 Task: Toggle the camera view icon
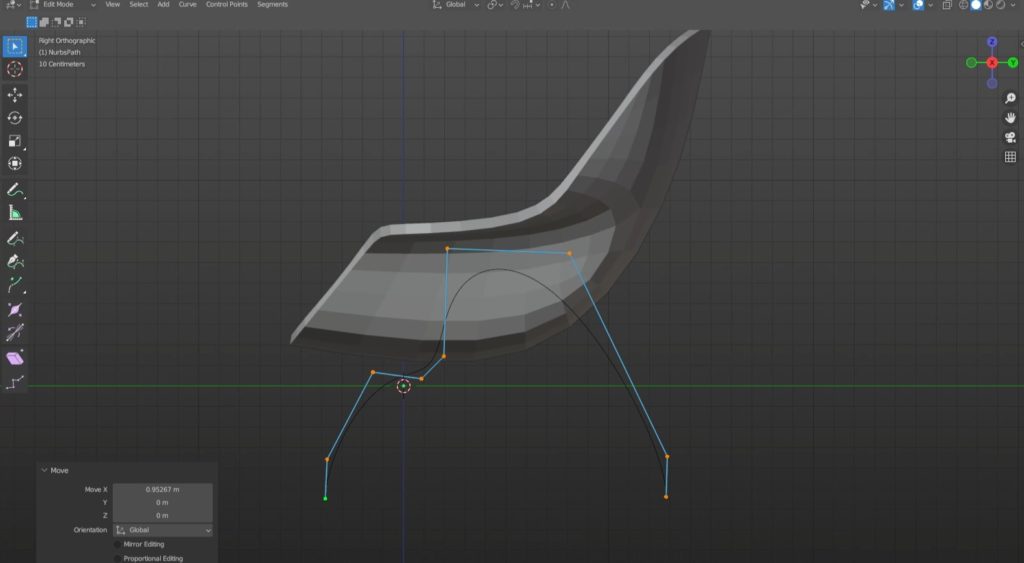1010,137
